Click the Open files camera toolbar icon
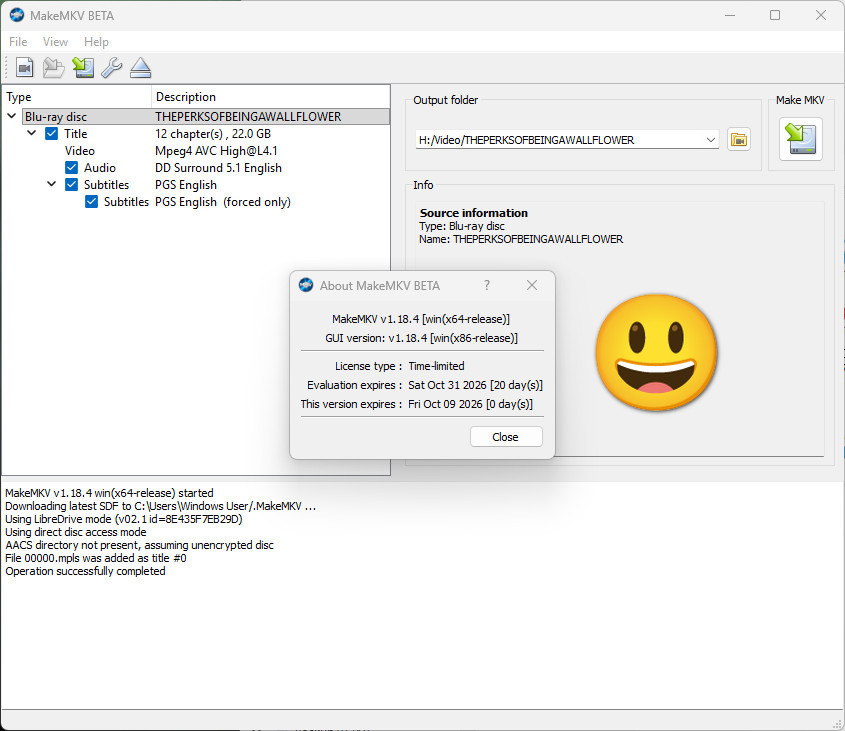This screenshot has height=731, width=845. click(25, 68)
